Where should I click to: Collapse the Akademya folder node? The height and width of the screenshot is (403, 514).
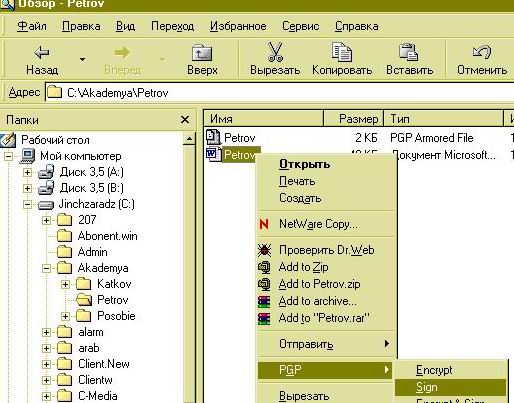pyautogui.click(x=47, y=268)
